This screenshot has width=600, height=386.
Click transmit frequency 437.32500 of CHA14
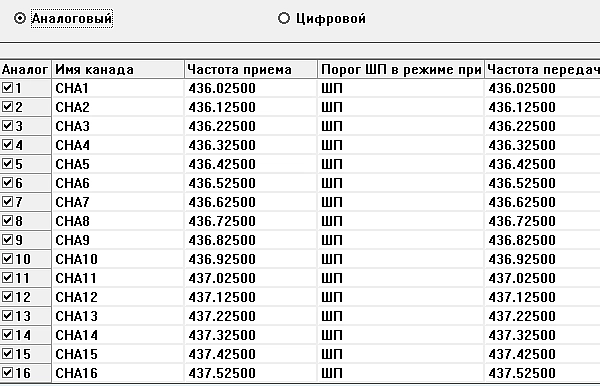coord(542,335)
